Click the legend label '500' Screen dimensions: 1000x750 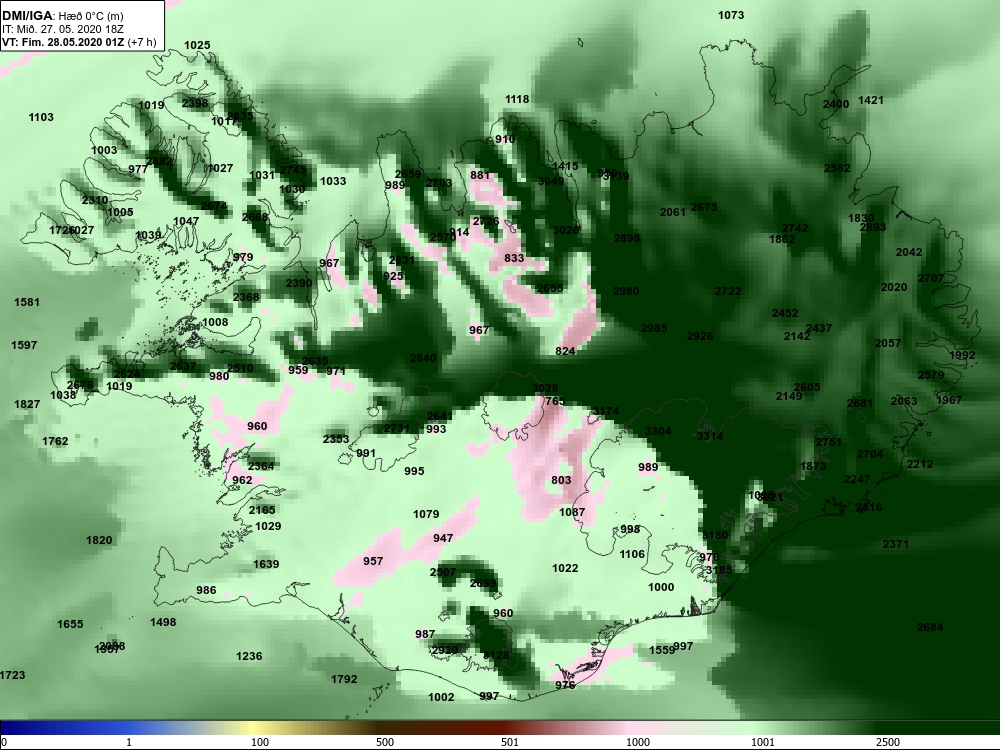[385, 742]
